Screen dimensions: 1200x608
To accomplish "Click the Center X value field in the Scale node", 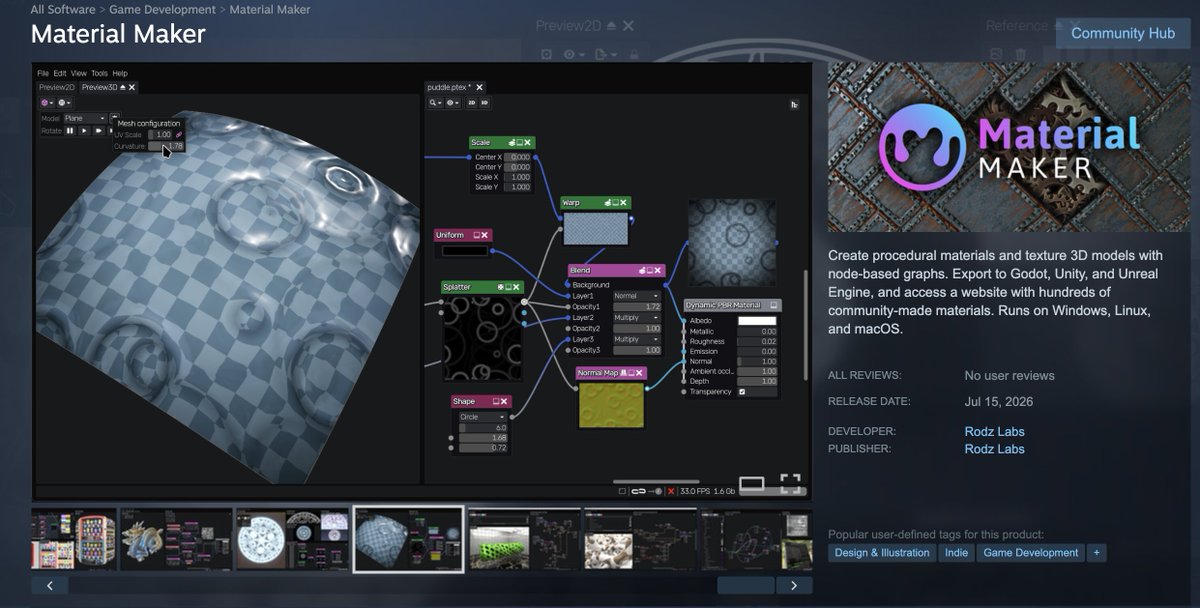I will pos(518,157).
